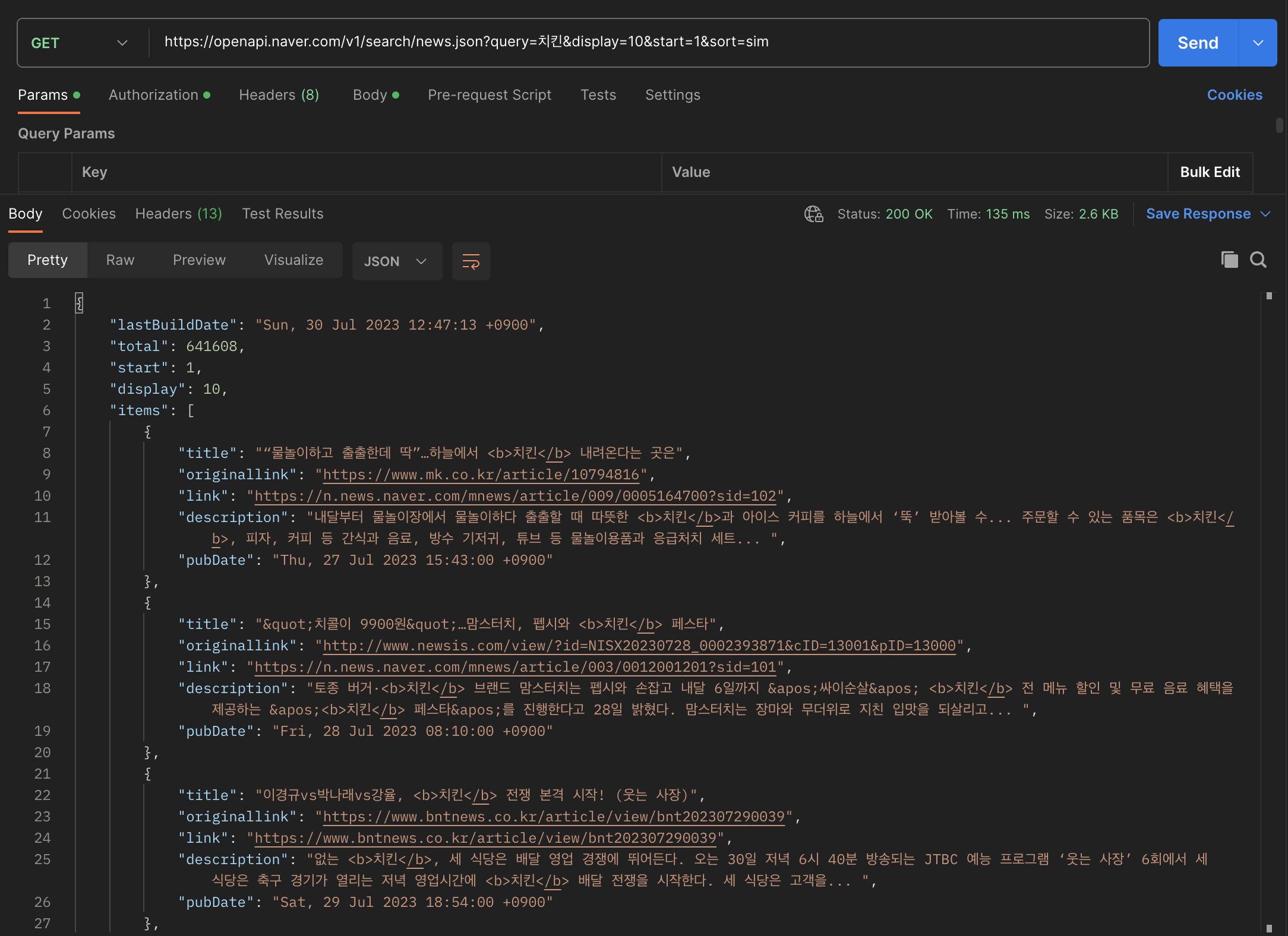
Task: Click pubDate value Fri, 28 Jul 2023
Action: click(412, 731)
